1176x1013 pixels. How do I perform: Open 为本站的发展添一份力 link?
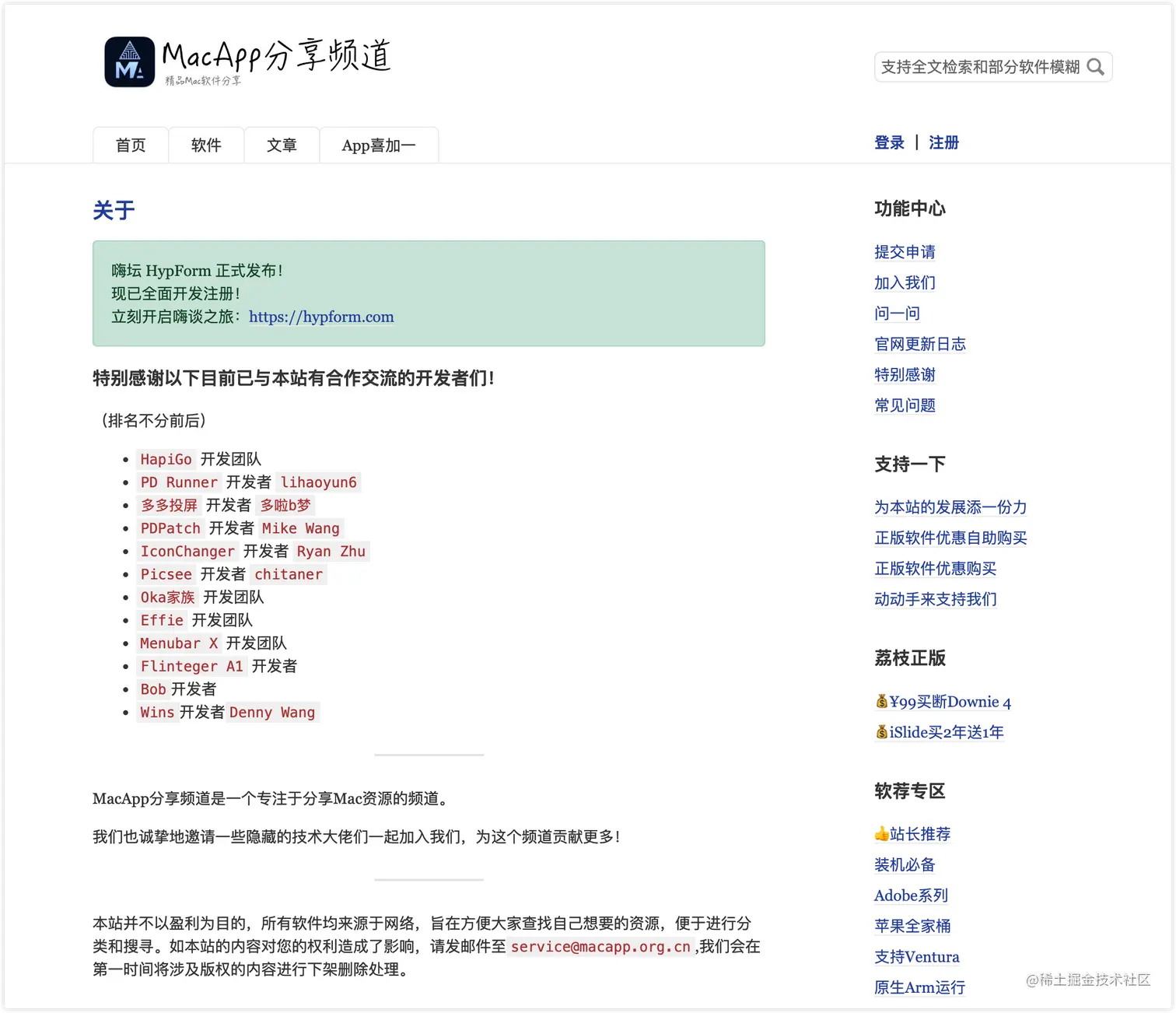click(950, 507)
